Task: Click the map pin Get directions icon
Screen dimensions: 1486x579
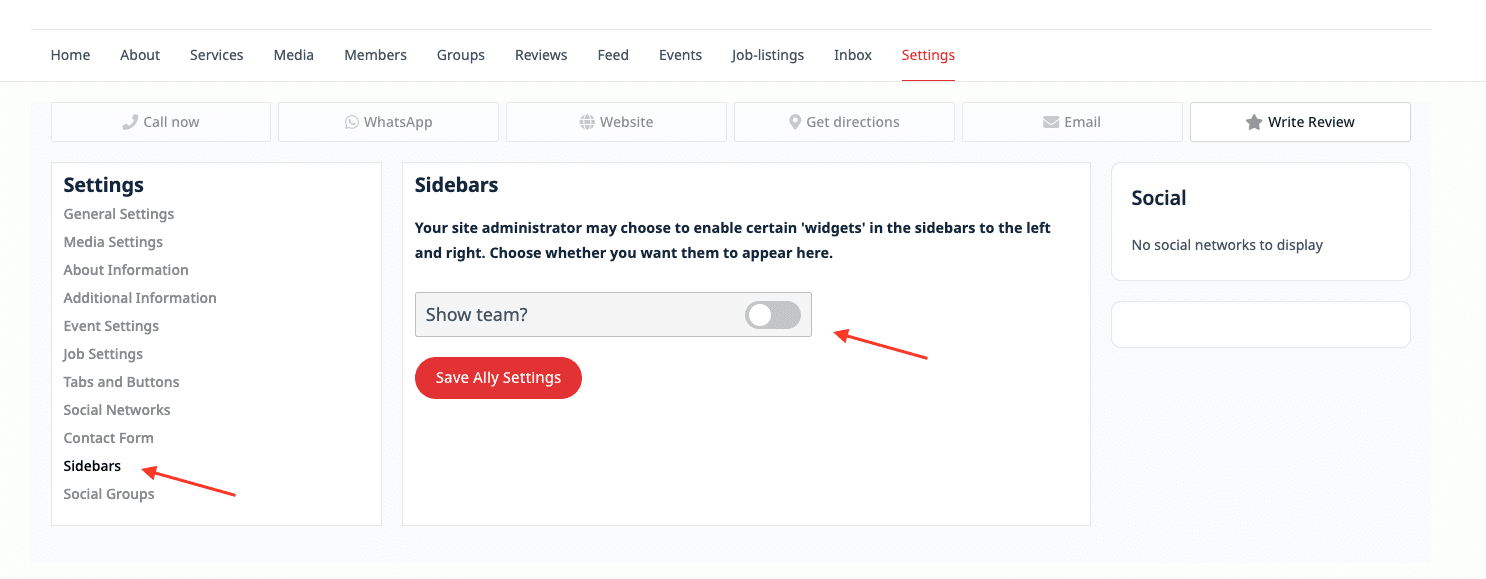Action: point(795,122)
